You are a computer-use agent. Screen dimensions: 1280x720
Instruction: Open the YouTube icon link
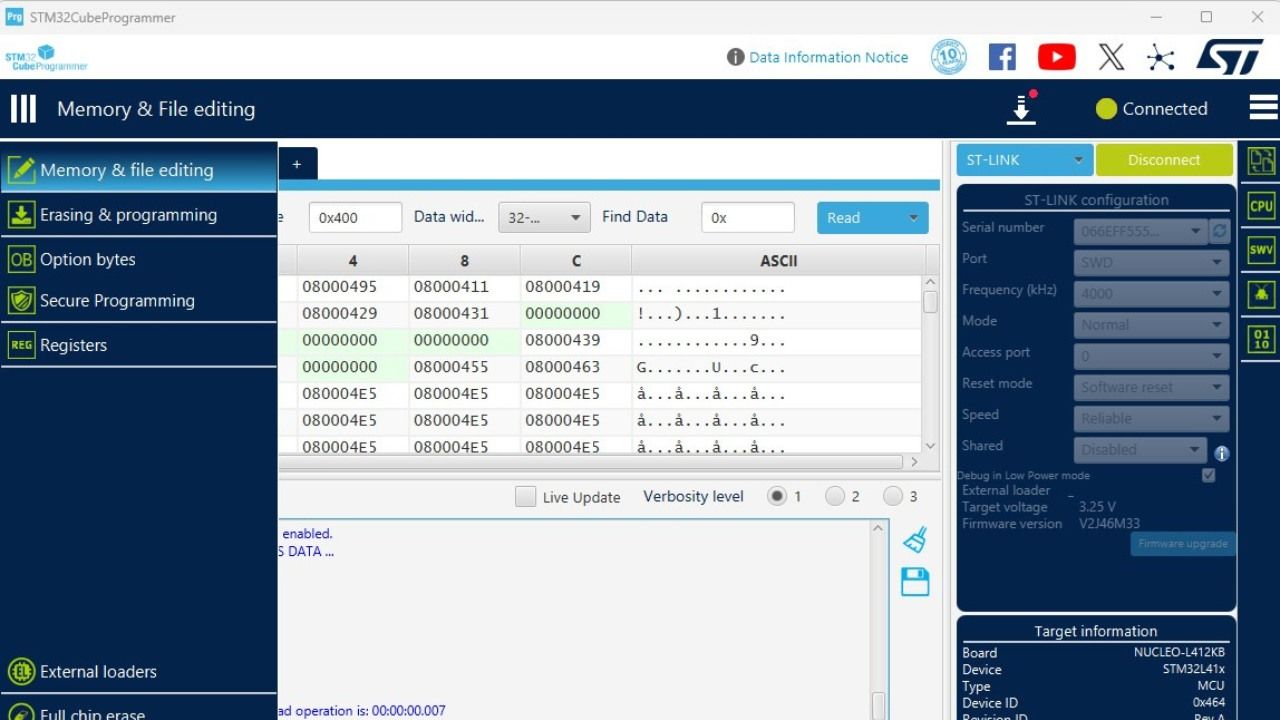(1057, 57)
